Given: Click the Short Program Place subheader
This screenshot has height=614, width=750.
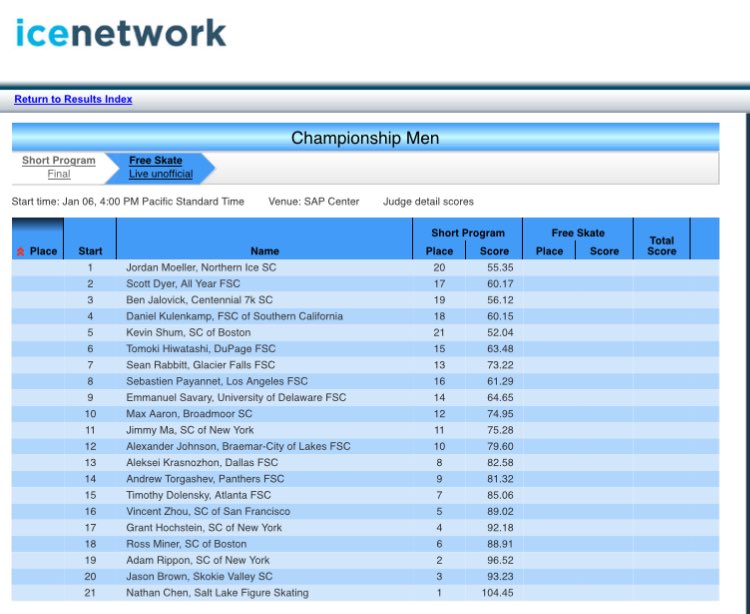Looking at the screenshot, I should 439,251.
